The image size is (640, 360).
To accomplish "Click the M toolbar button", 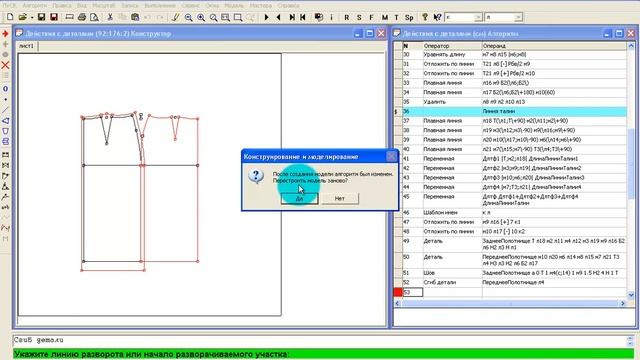I will click(x=384, y=18).
